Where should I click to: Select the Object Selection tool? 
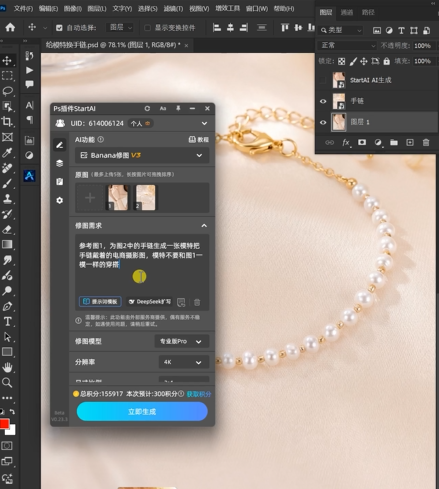point(7,106)
